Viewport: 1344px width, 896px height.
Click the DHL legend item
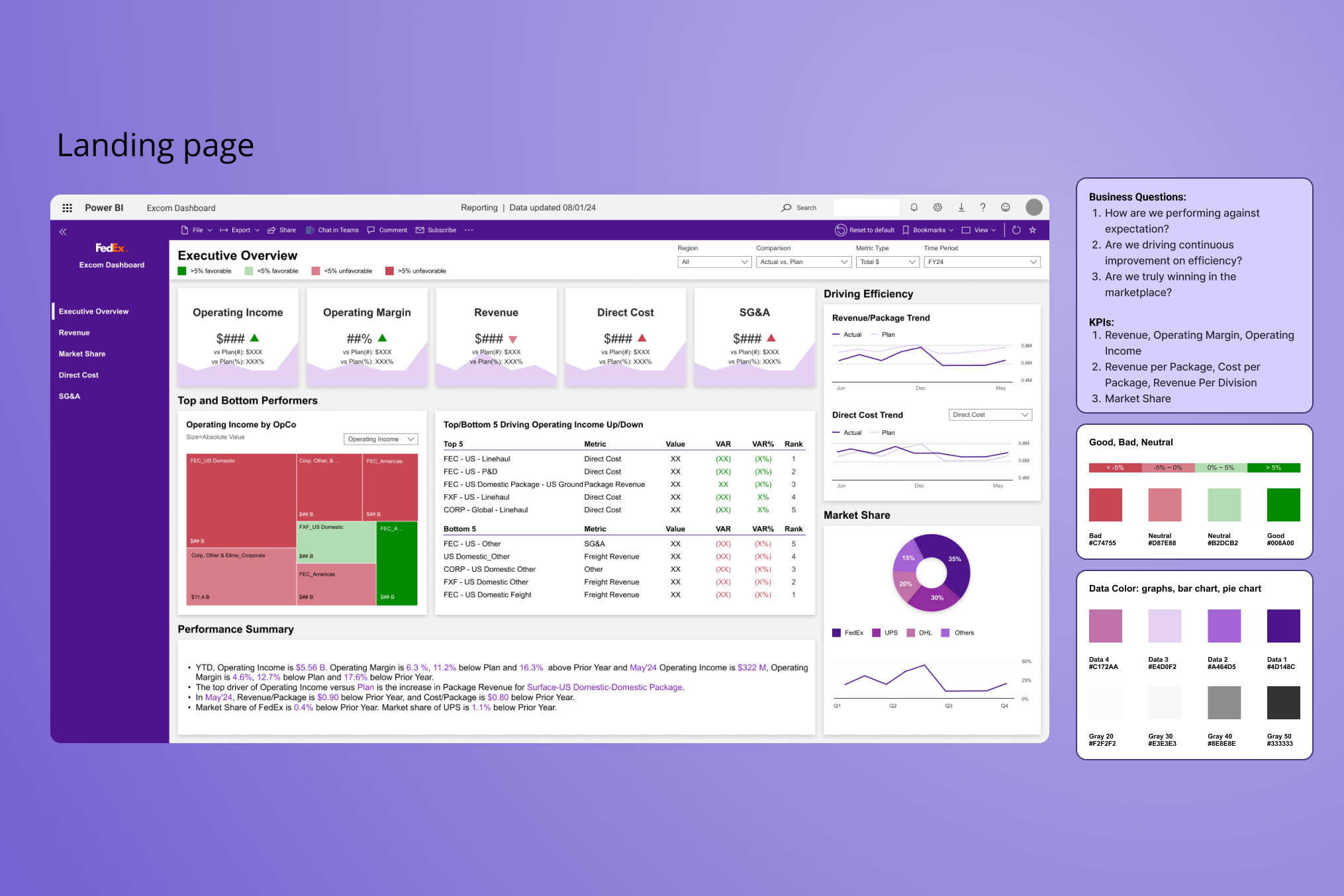point(920,633)
